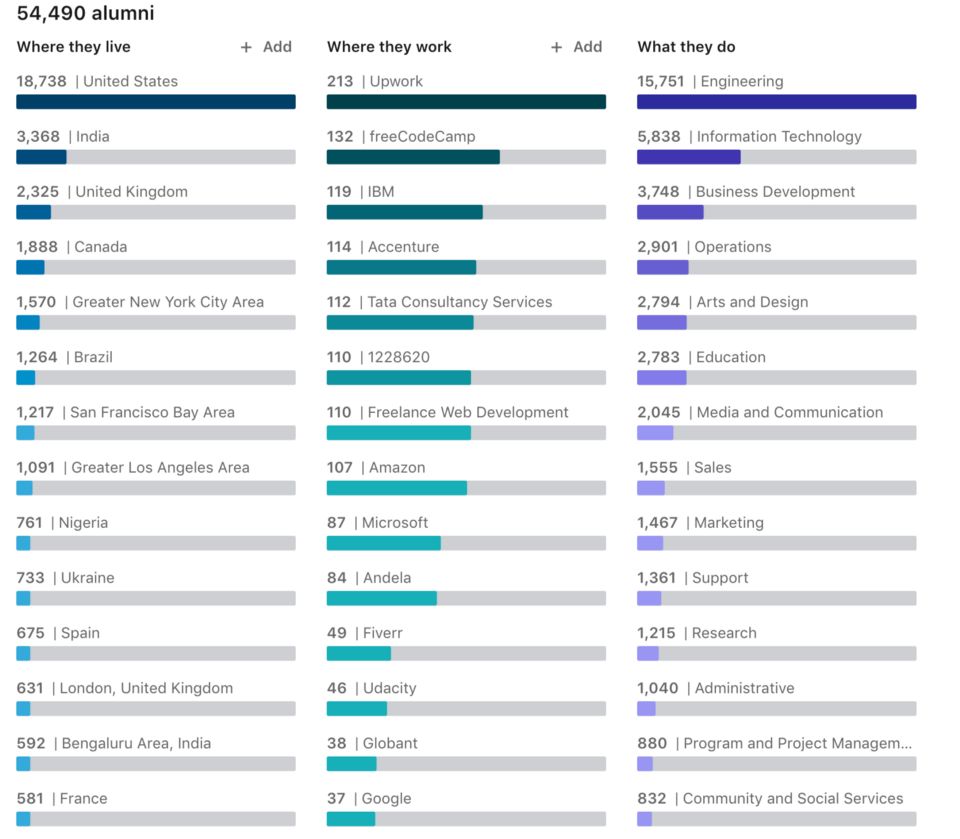Click the plus Add button under Where they work
This screenshot has height=839, width=960.
click(577, 47)
